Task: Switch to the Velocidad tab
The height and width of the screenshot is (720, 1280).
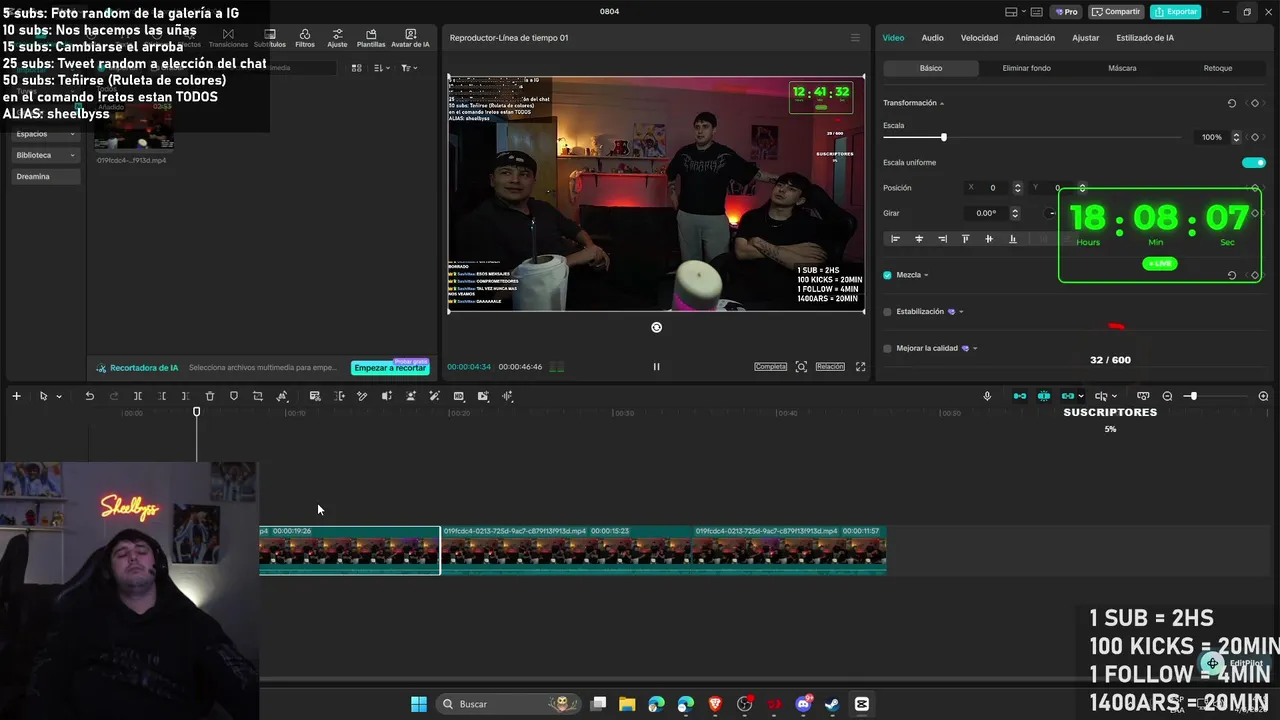Action: [979, 38]
